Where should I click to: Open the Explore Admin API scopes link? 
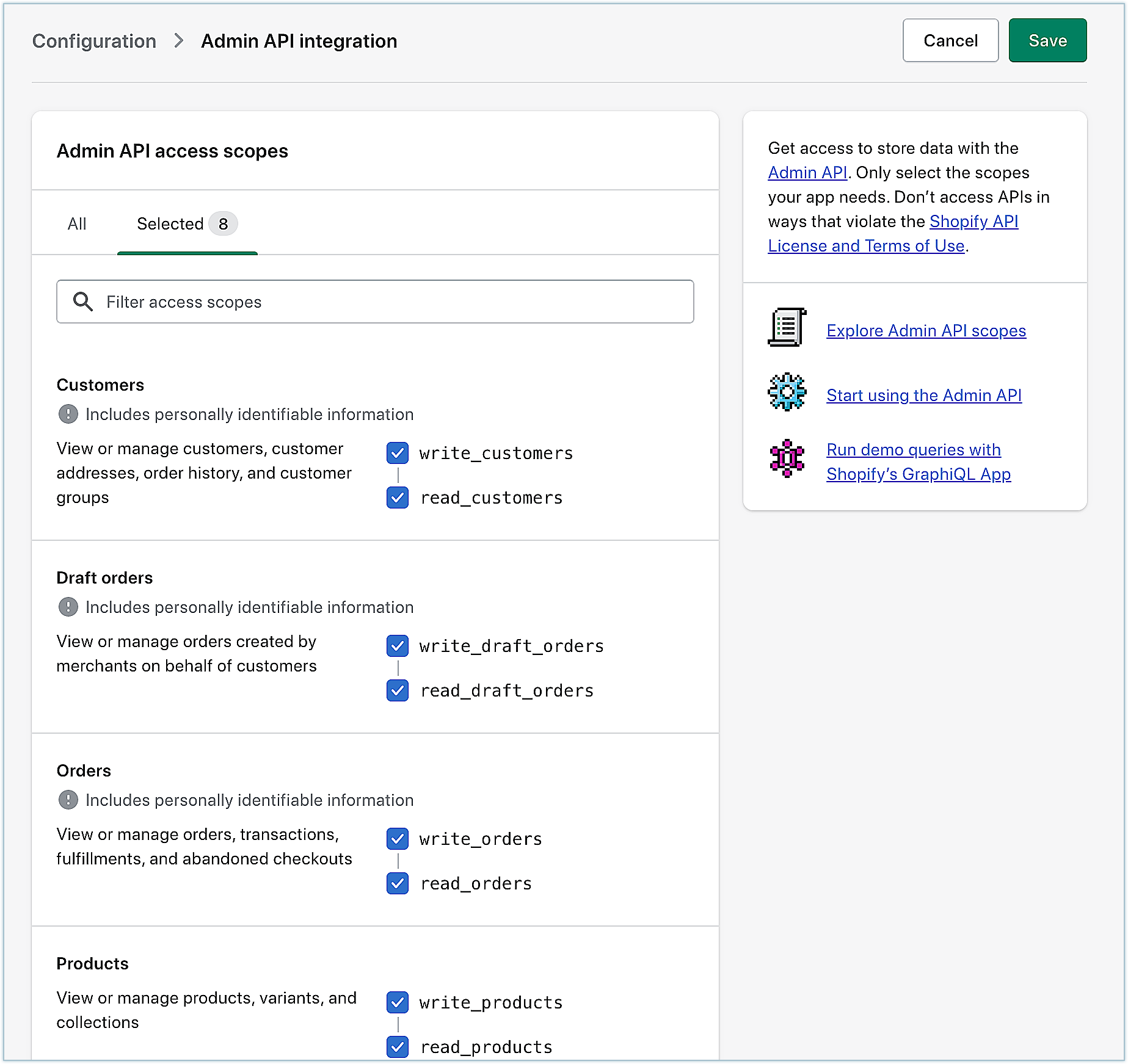point(926,331)
